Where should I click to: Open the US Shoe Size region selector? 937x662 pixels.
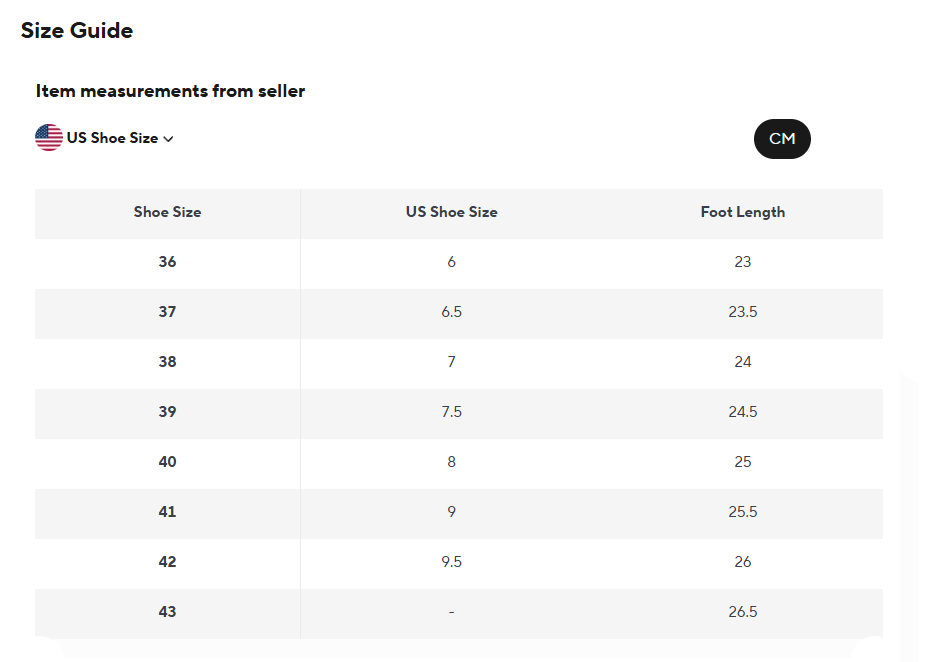point(105,138)
